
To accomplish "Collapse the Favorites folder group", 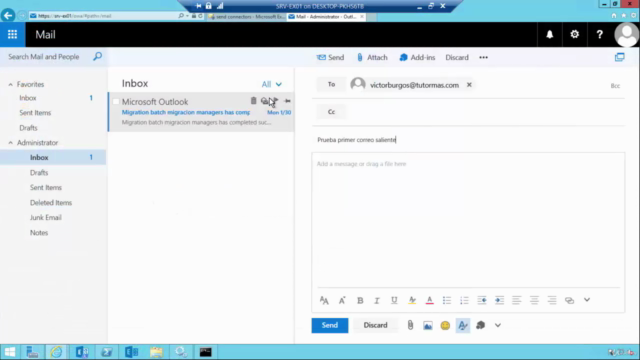I will [11, 84].
